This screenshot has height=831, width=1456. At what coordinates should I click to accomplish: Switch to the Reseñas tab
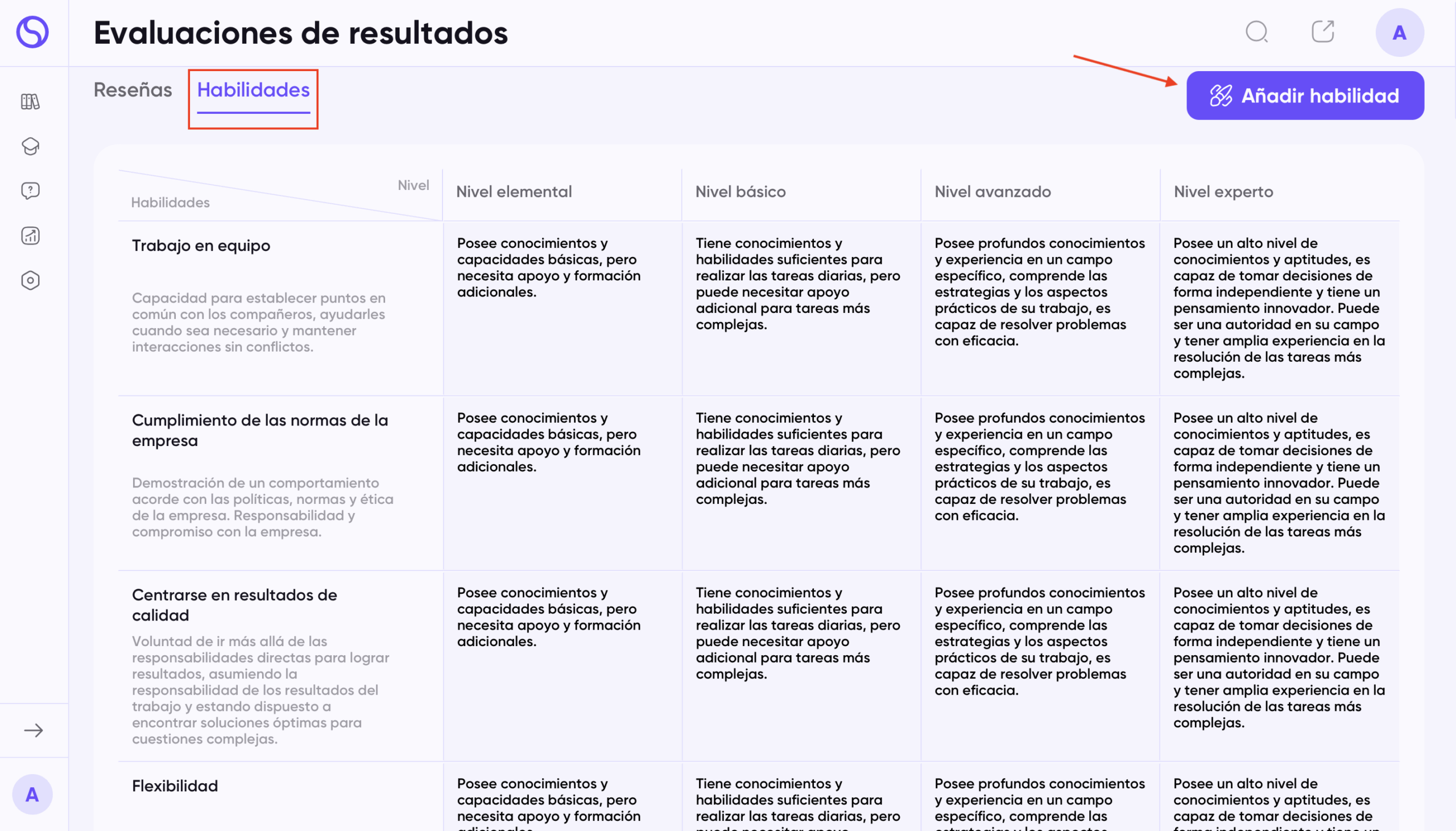point(133,90)
